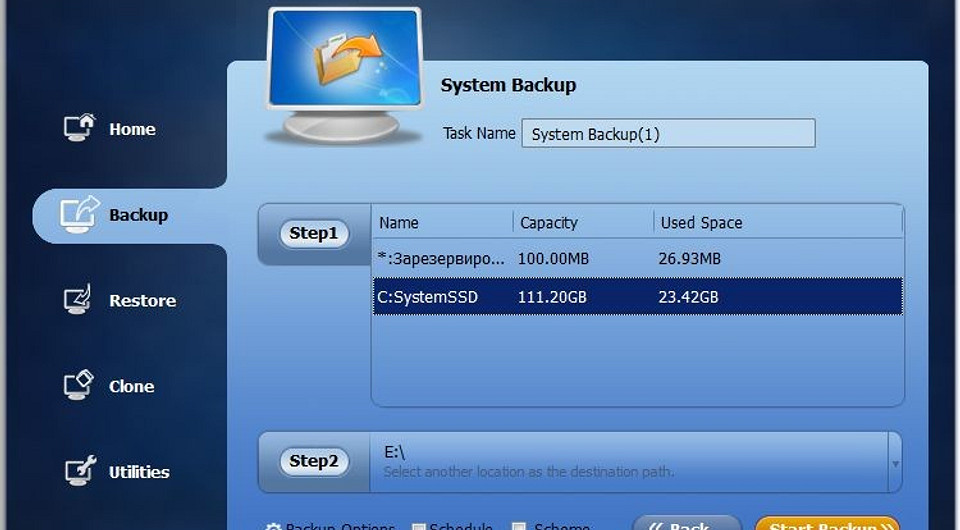Expand the destination path dropdown arrow
Screen dimensions: 960x530
(x=895, y=464)
